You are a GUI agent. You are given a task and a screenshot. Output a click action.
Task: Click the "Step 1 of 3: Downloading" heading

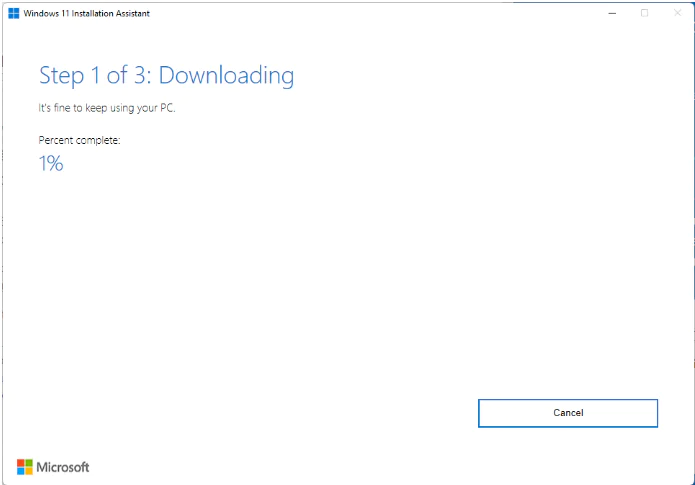pyautogui.click(x=166, y=75)
